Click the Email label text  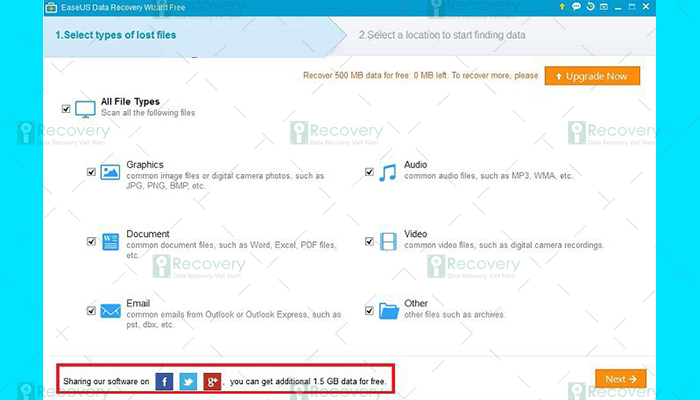[138, 303]
